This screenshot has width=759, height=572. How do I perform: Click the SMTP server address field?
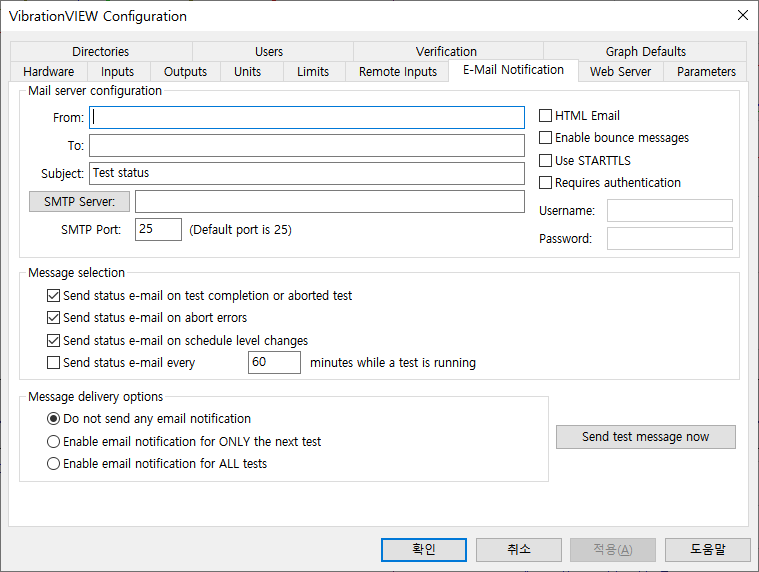(330, 201)
